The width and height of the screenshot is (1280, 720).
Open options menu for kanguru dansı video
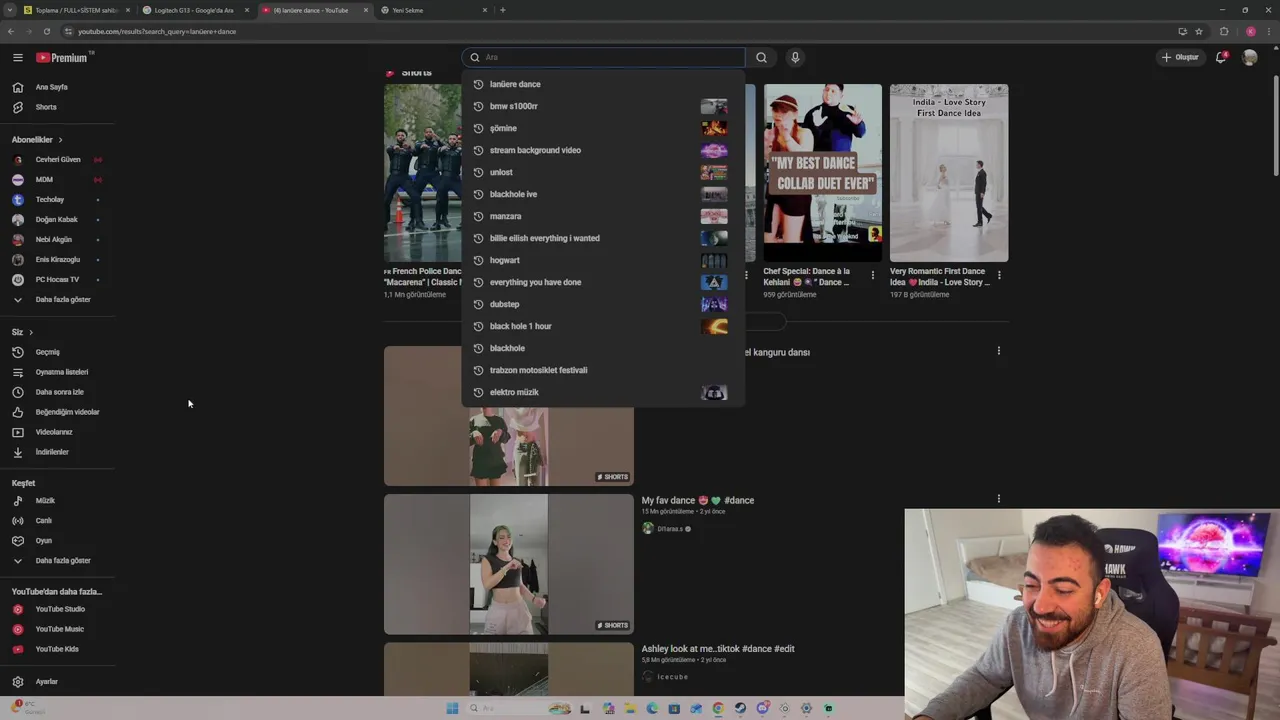tap(998, 351)
